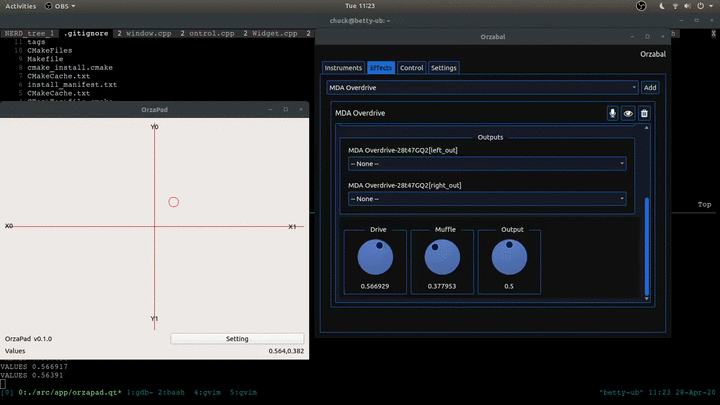This screenshot has height=405, width=720.
Task: Click the 2:bash tmux window entry
Action: point(171,393)
